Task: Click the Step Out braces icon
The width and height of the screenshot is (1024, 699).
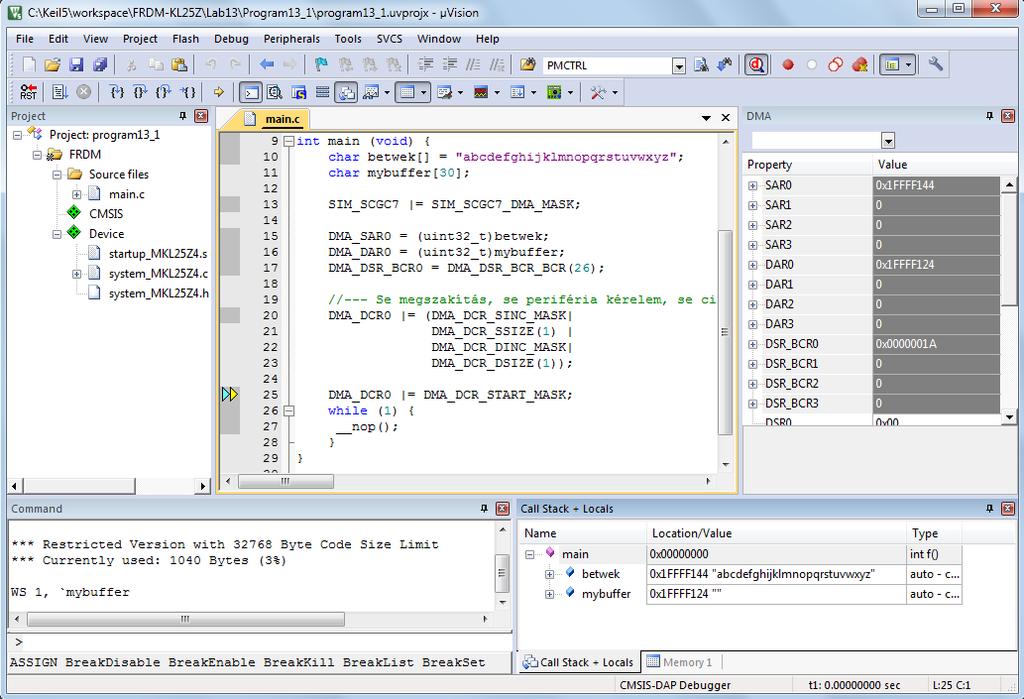Action: [163, 92]
